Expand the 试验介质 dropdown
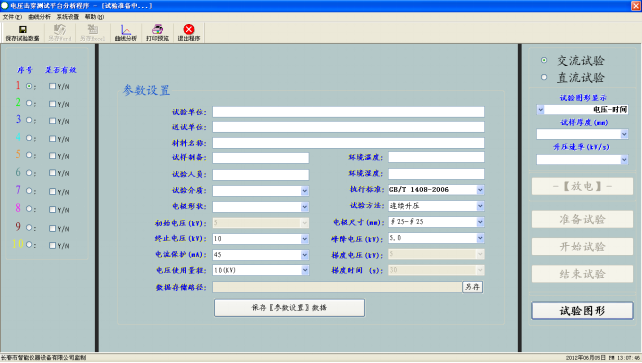 (305, 191)
